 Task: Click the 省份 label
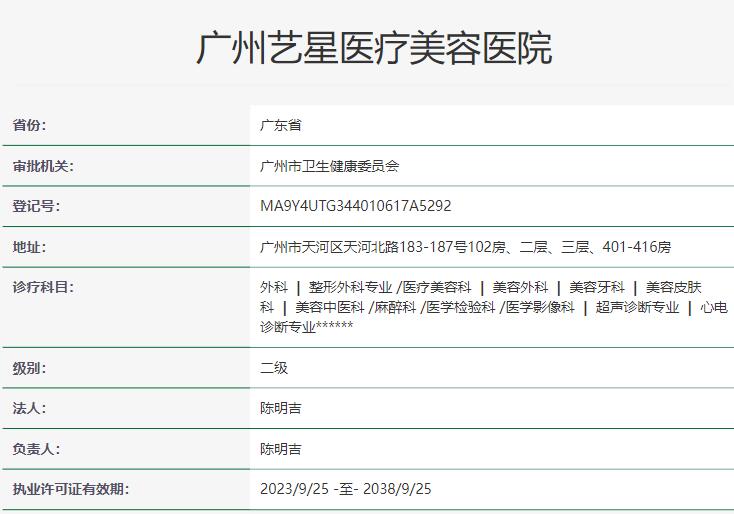[29, 125]
